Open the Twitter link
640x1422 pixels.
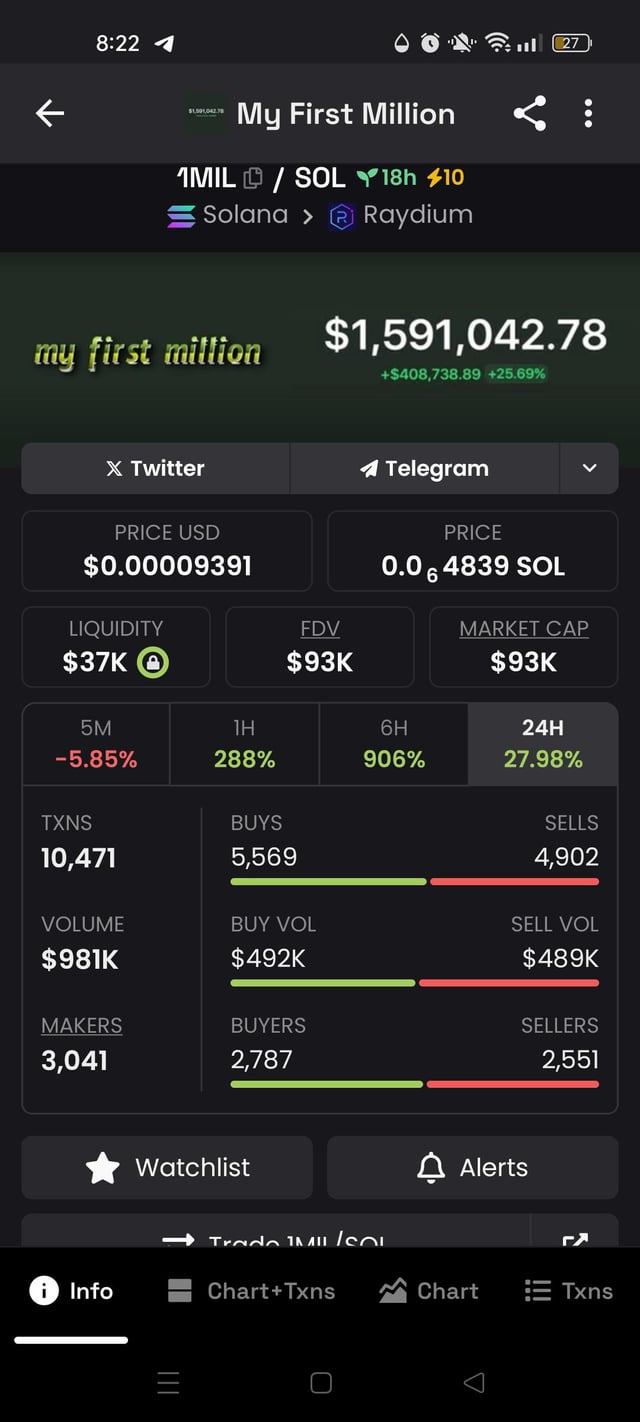point(155,468)
